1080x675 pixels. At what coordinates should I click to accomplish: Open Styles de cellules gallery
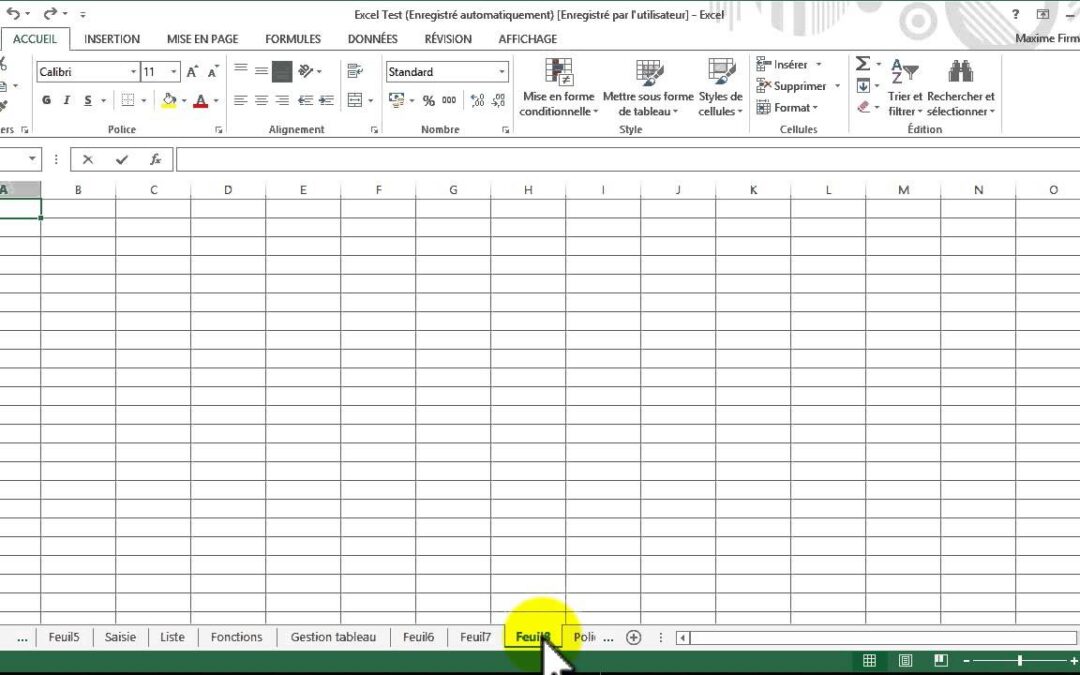point(720,87)
